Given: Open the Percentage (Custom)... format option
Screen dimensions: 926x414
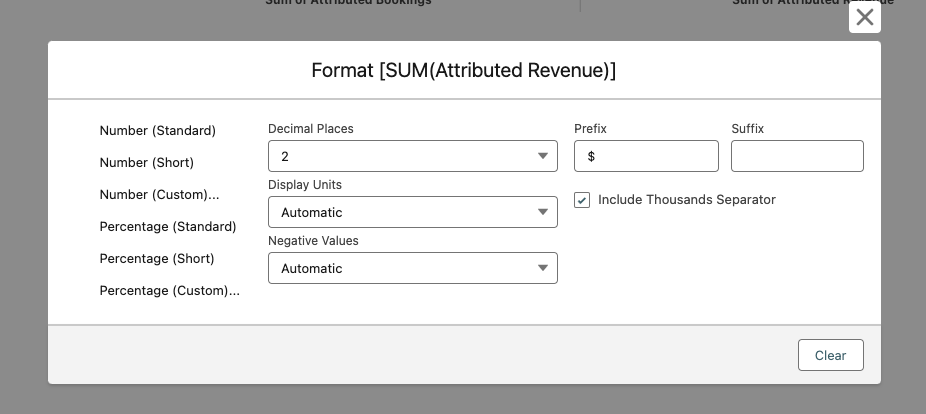Looking at the screenshot, I should [x=169, y=291].
